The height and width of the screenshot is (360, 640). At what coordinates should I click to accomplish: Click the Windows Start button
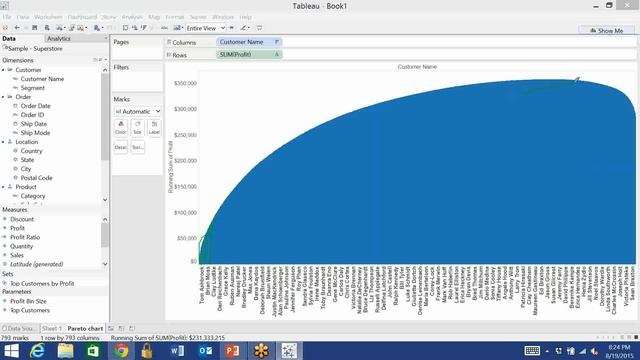[x=11, y=351]
